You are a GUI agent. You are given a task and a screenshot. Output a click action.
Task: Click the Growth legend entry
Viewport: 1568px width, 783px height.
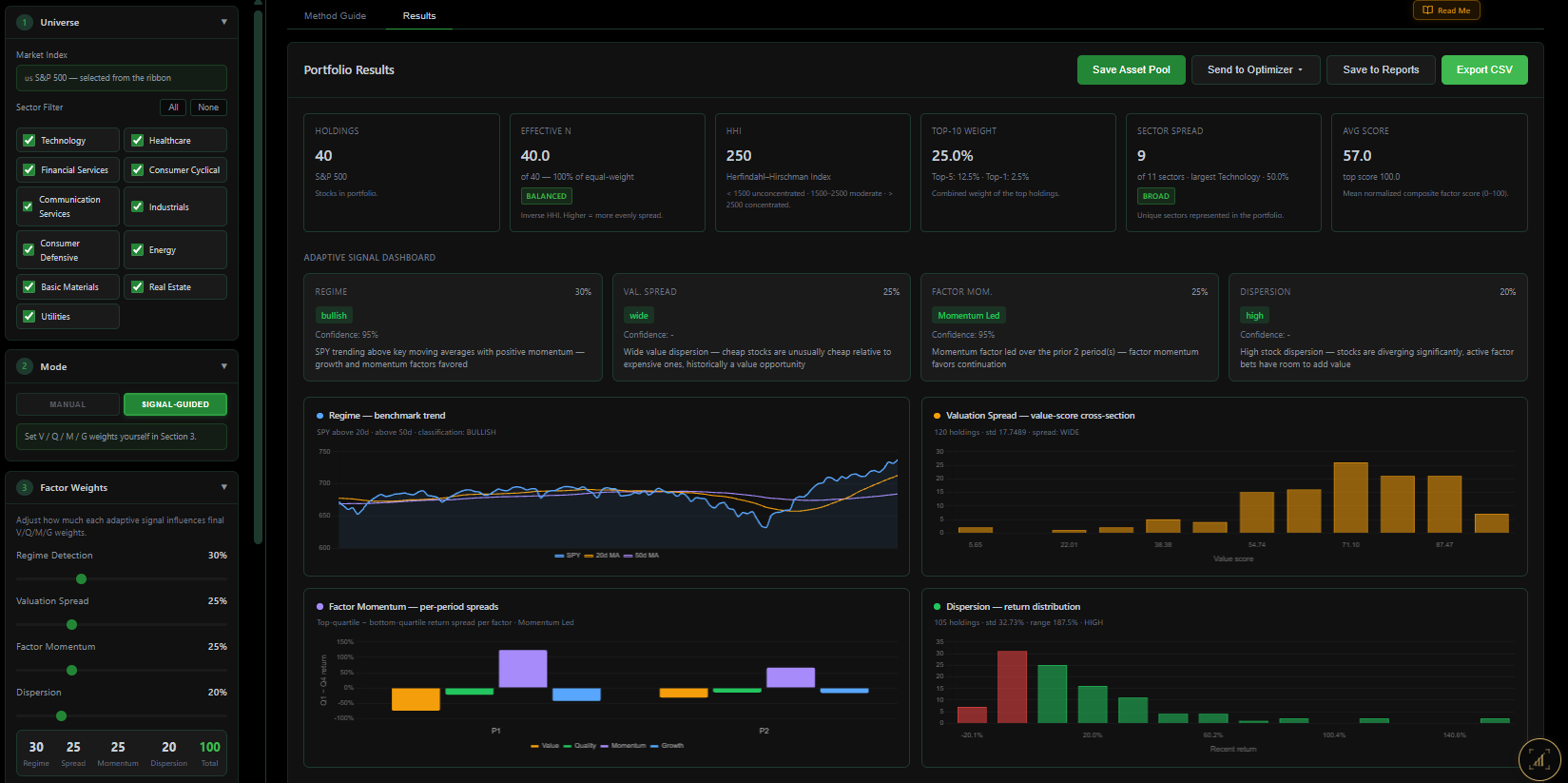[667, 745]
